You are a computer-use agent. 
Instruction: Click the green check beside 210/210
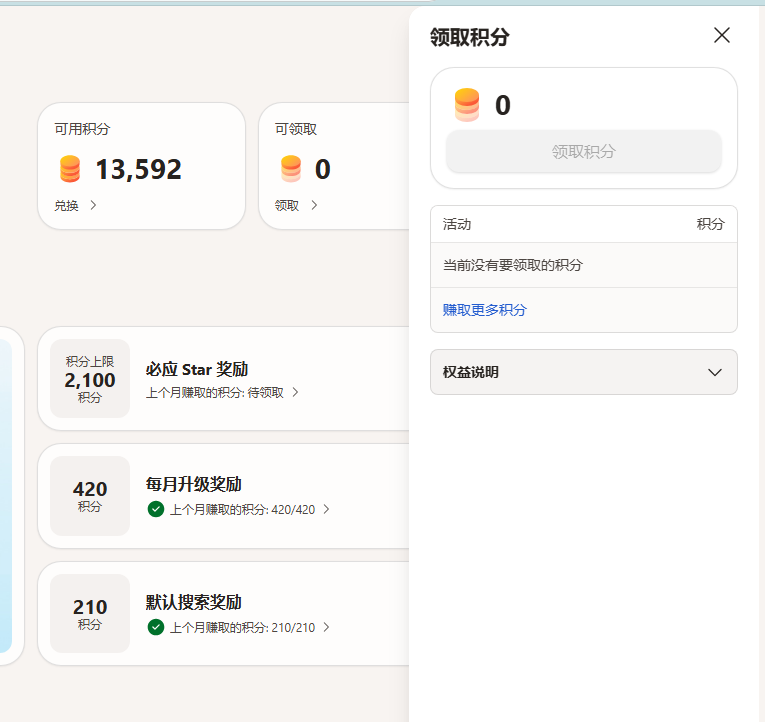click(x=156, y=627)
